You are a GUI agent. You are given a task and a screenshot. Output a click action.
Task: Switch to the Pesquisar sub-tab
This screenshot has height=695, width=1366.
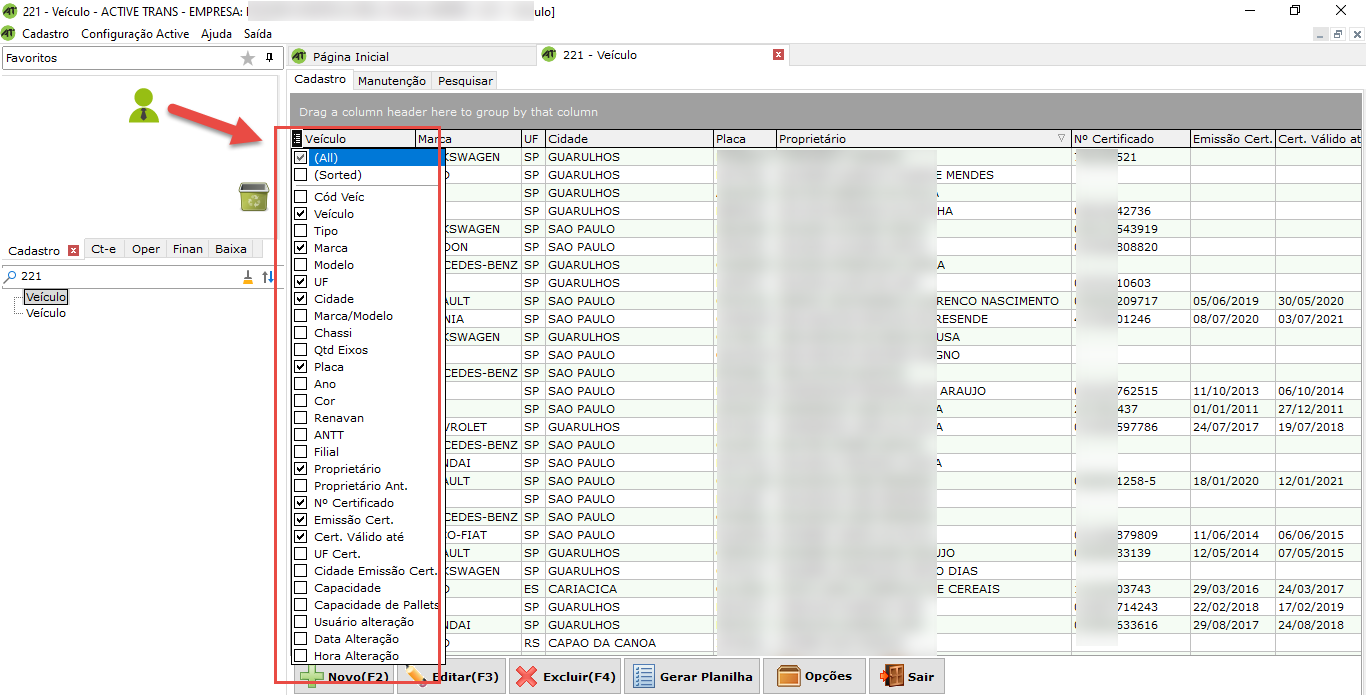[465, 81]
